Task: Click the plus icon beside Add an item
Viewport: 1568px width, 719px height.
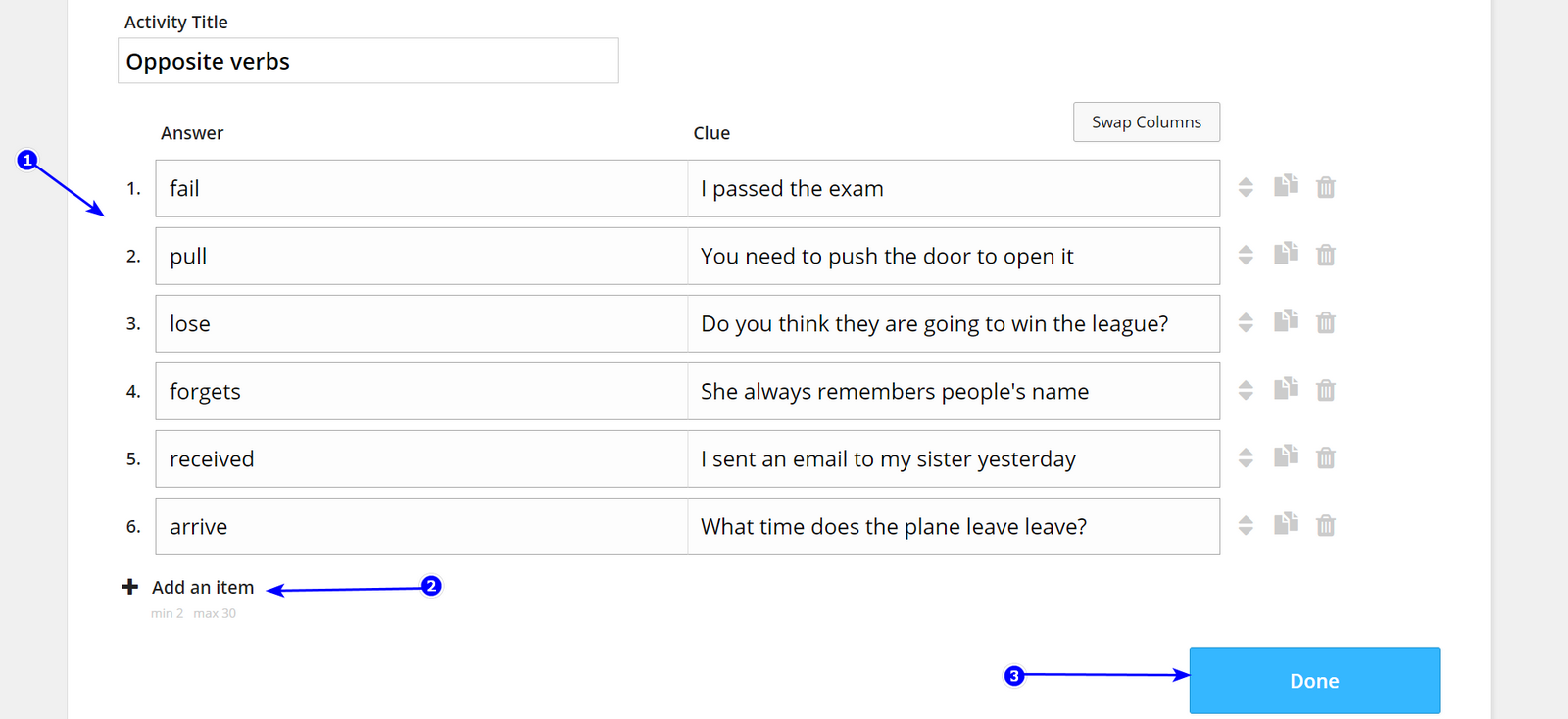Action: (129, 587)
